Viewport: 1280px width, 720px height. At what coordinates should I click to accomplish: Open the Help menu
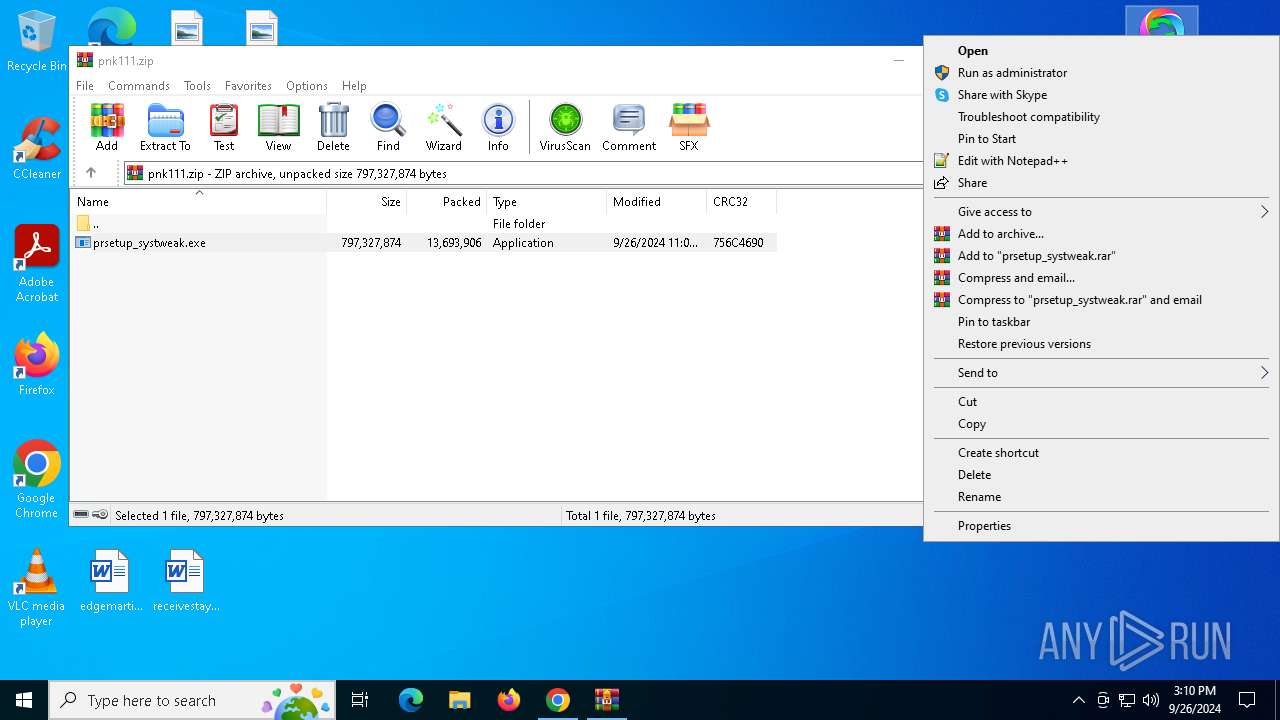(354, 86)
